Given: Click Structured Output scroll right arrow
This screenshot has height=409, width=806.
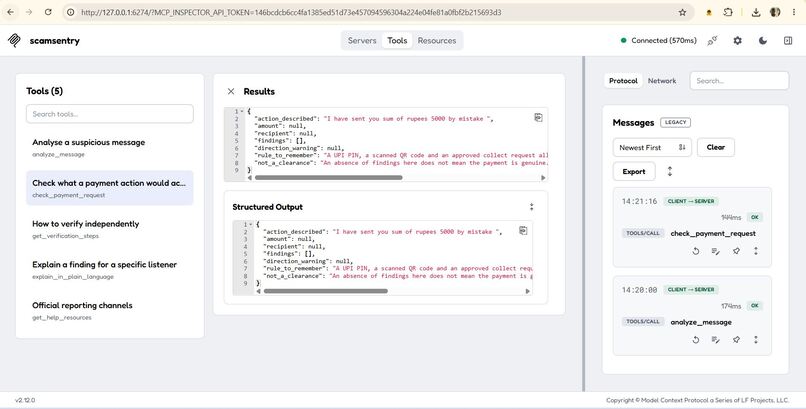Looking at the screenshot, I should click(527, 291).
